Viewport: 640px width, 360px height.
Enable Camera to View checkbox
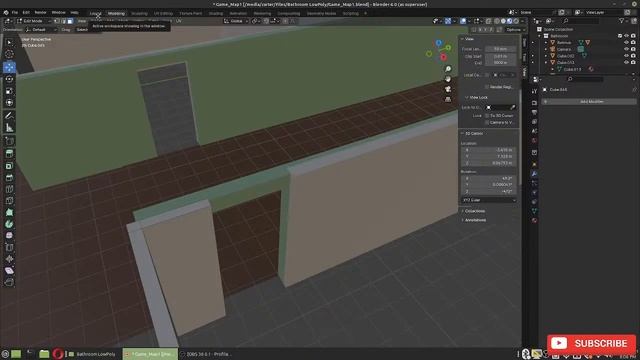coord(487,122)
